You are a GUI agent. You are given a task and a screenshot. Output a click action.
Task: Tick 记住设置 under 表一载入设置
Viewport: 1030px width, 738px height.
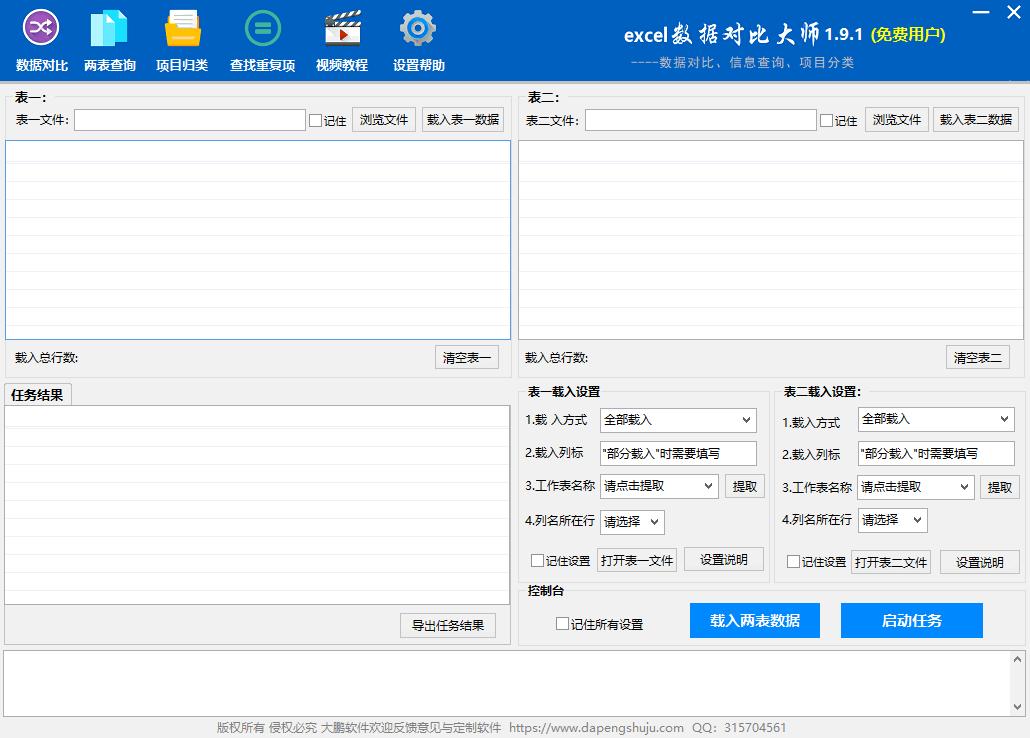(x=537, y=561)
